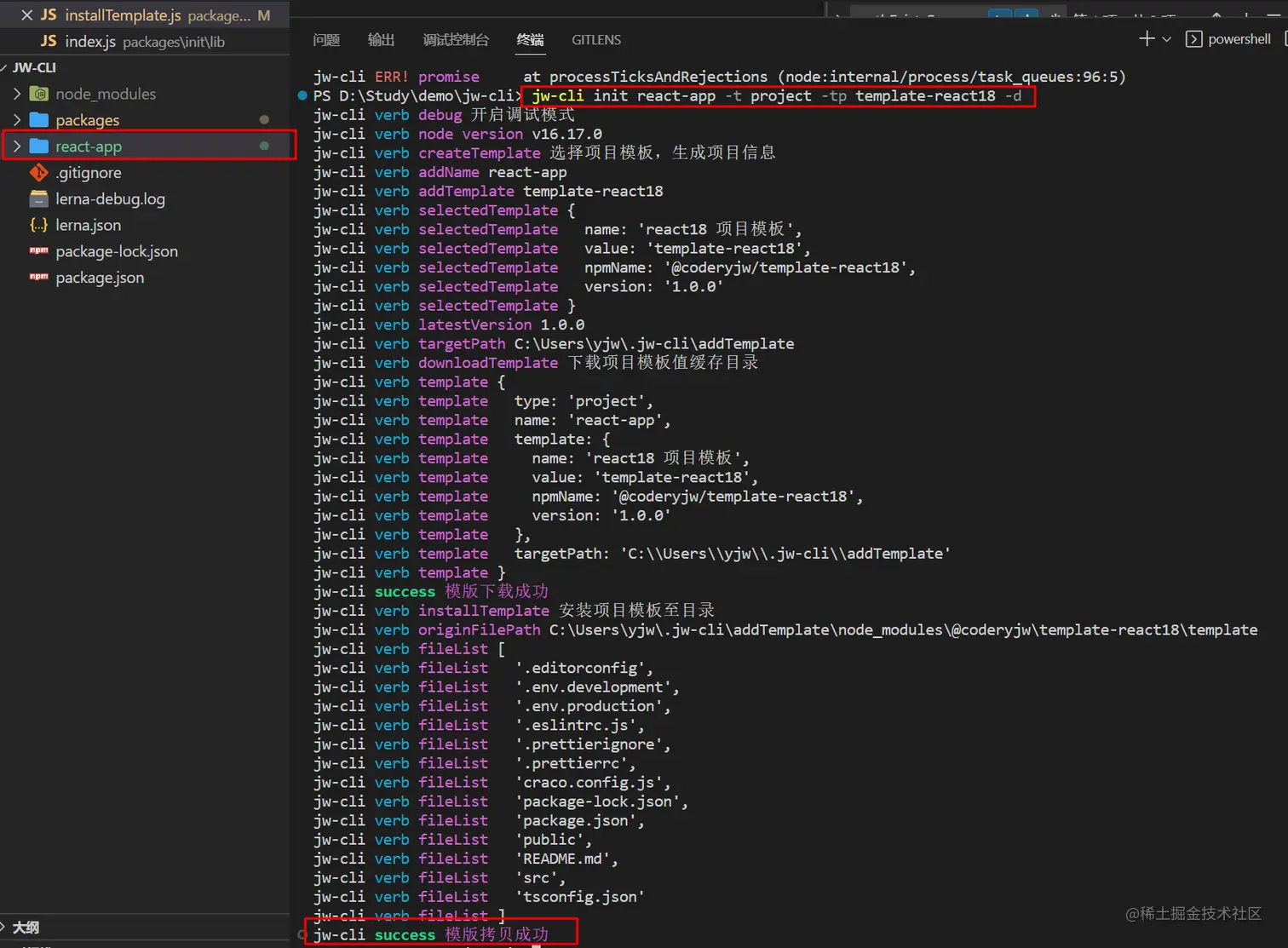
Task: Click the originFilePath log line
Action: (x=785, y=629)
